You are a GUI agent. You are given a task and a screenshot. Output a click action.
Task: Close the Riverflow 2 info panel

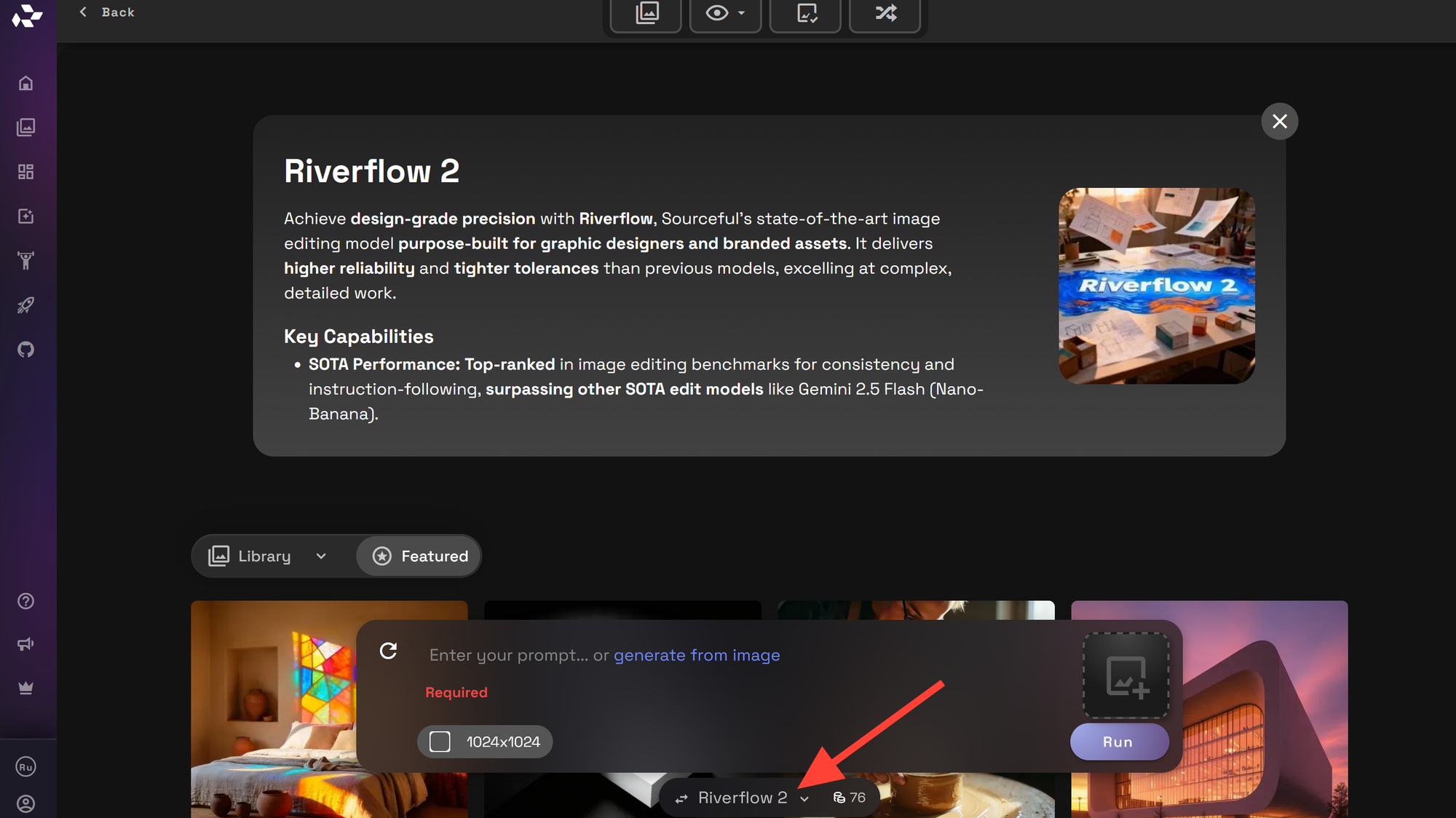pyautogui.click(x=1279, y=121)
